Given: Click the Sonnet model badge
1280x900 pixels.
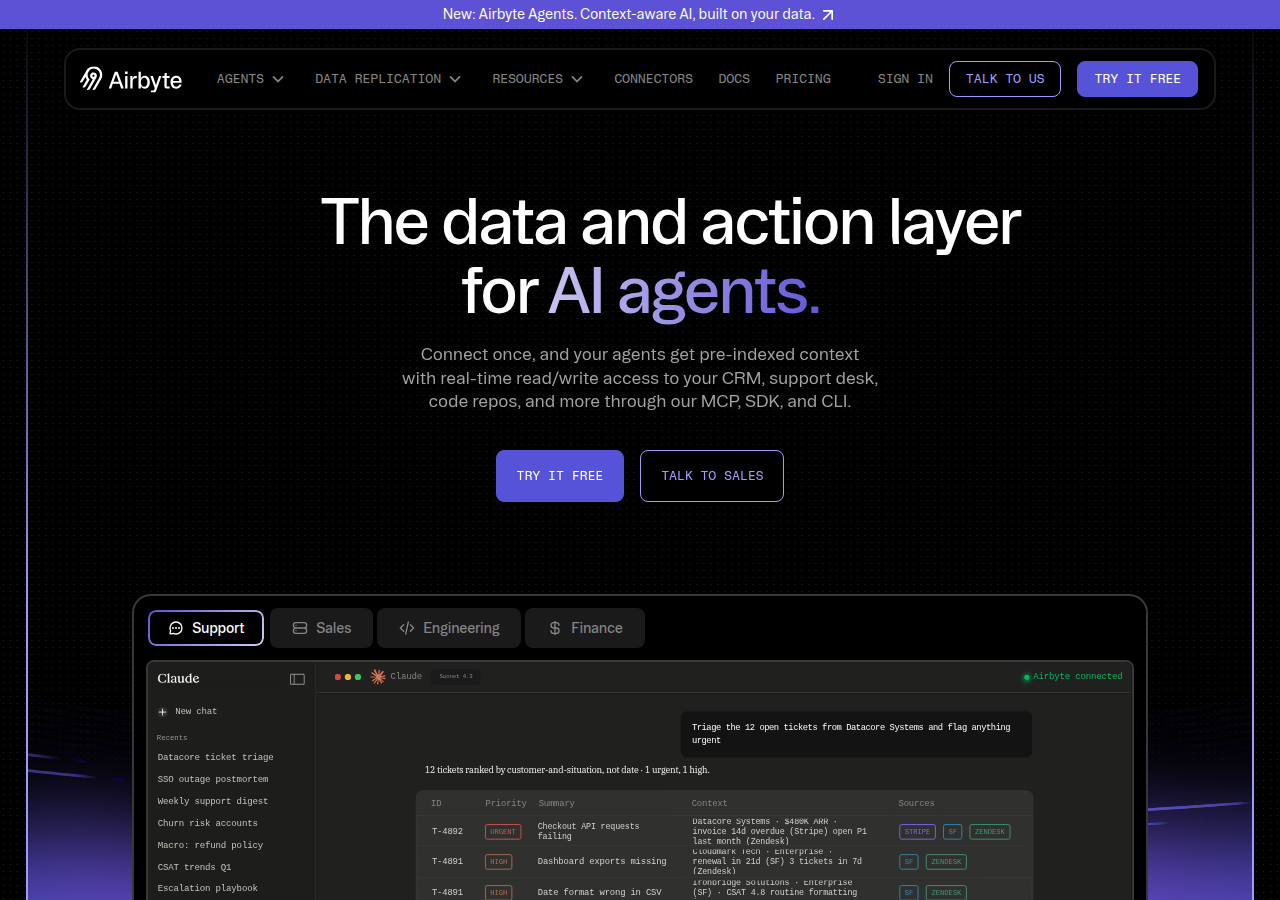Looking at the screenshot, I should [x=456, y=677].
